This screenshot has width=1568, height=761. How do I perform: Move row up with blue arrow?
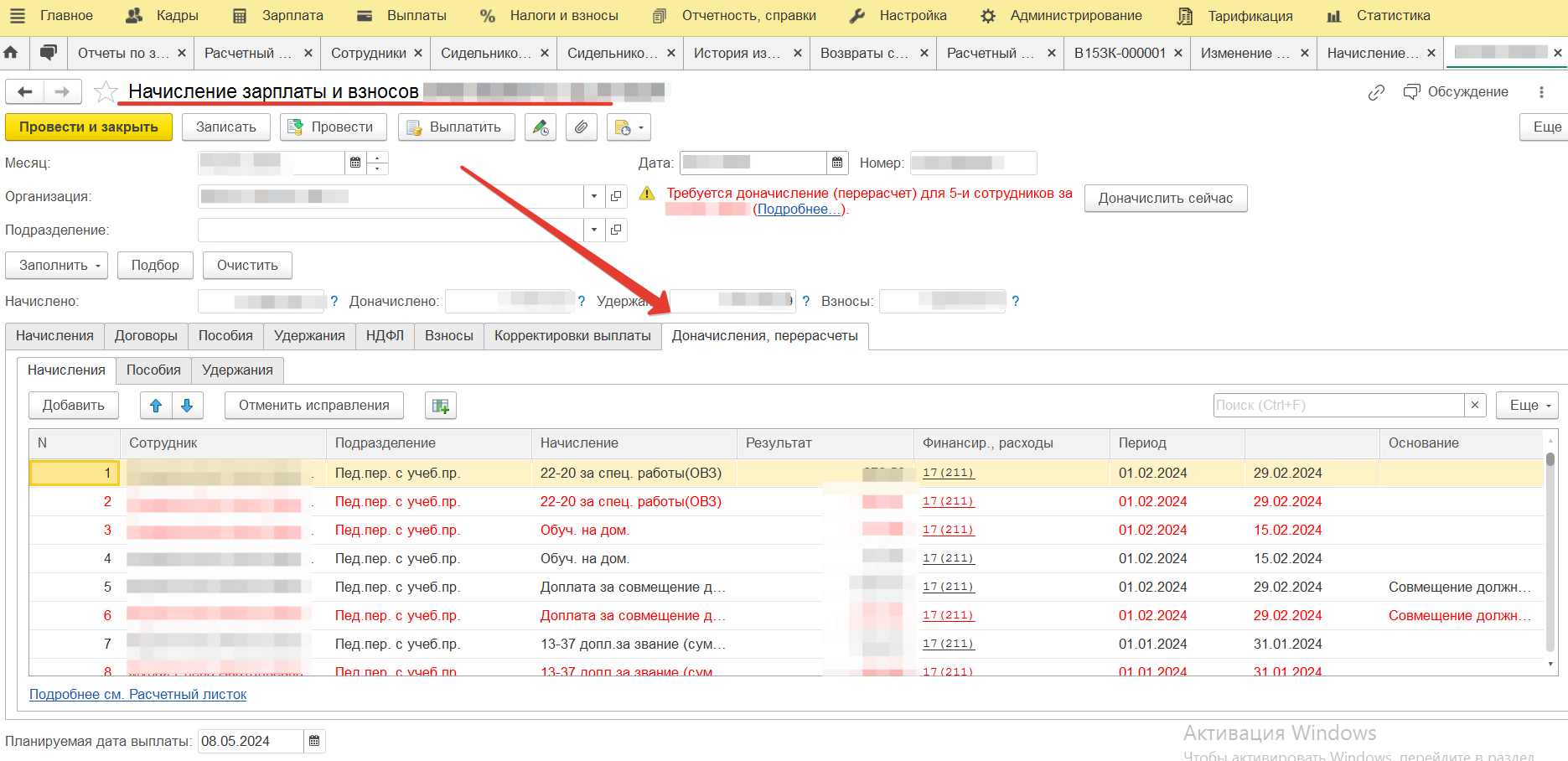[156, 406]
